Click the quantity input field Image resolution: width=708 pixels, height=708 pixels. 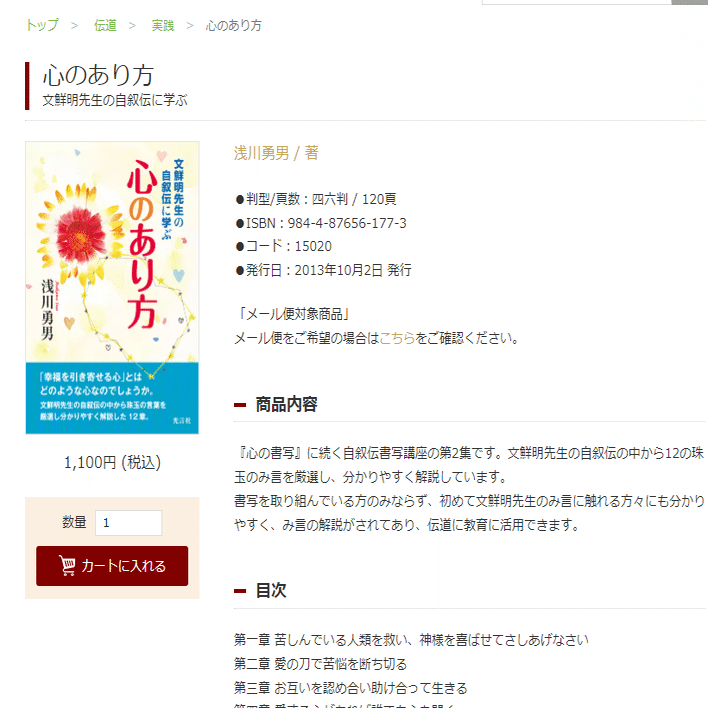[129, 523]
